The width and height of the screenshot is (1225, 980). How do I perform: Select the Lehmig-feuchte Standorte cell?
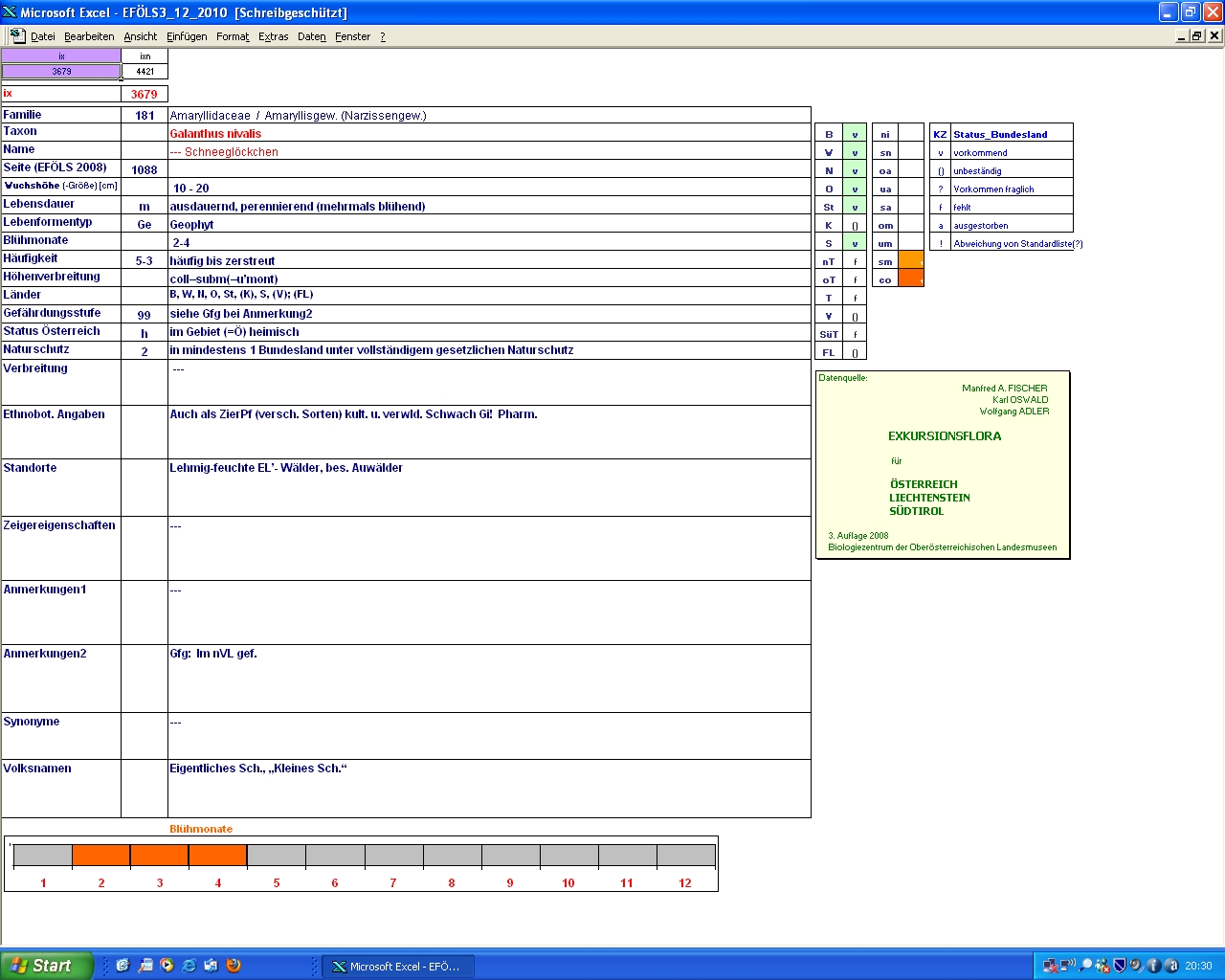pyautogui.click(x=489, y=487)
